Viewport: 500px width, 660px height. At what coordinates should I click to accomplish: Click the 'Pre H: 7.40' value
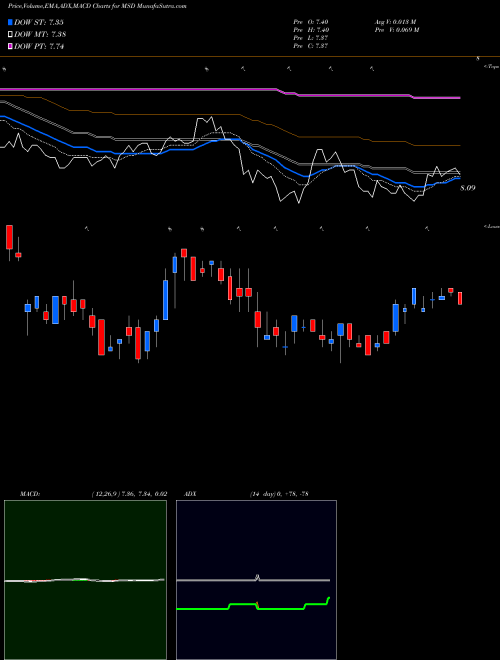click(311, 30)
